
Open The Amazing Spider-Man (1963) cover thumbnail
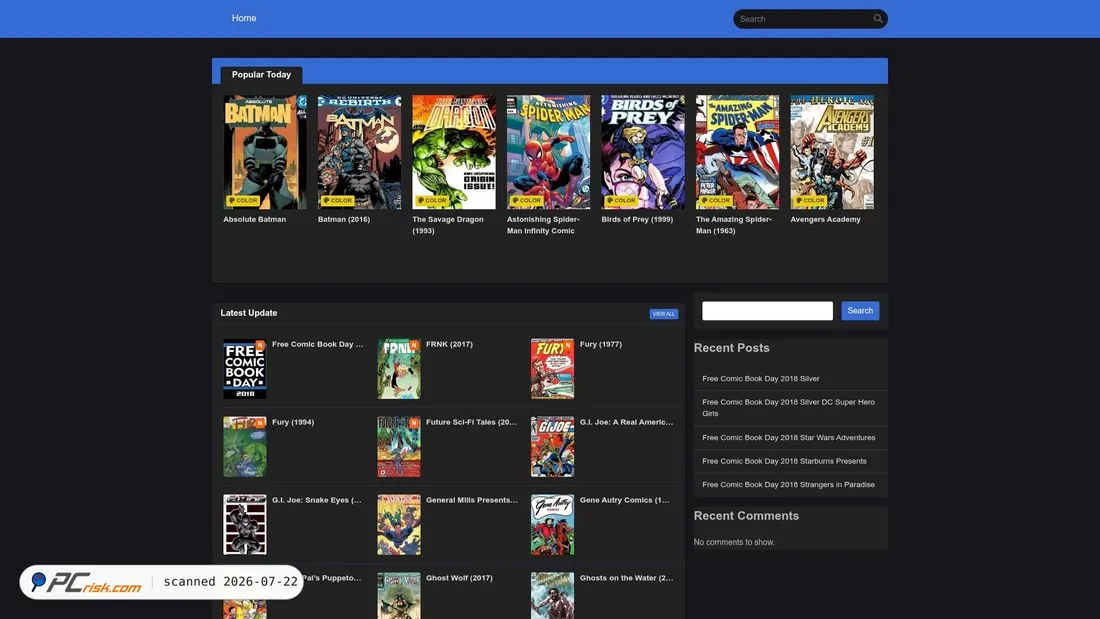pyautogui.click(x=737, y=152)
